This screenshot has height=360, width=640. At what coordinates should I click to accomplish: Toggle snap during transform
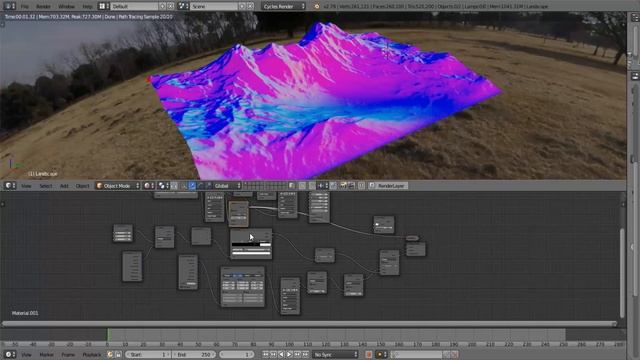coord(312,186)
